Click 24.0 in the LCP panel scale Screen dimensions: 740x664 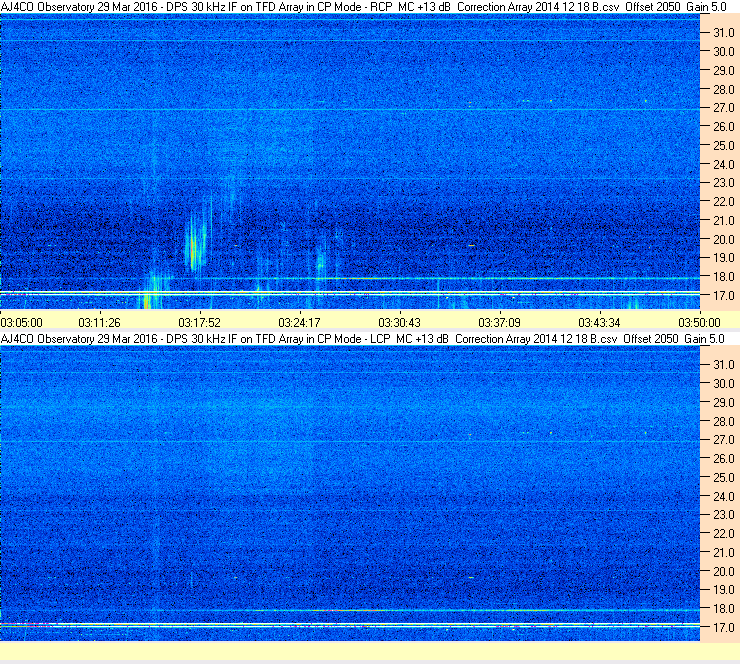click(x=724, y=496)
